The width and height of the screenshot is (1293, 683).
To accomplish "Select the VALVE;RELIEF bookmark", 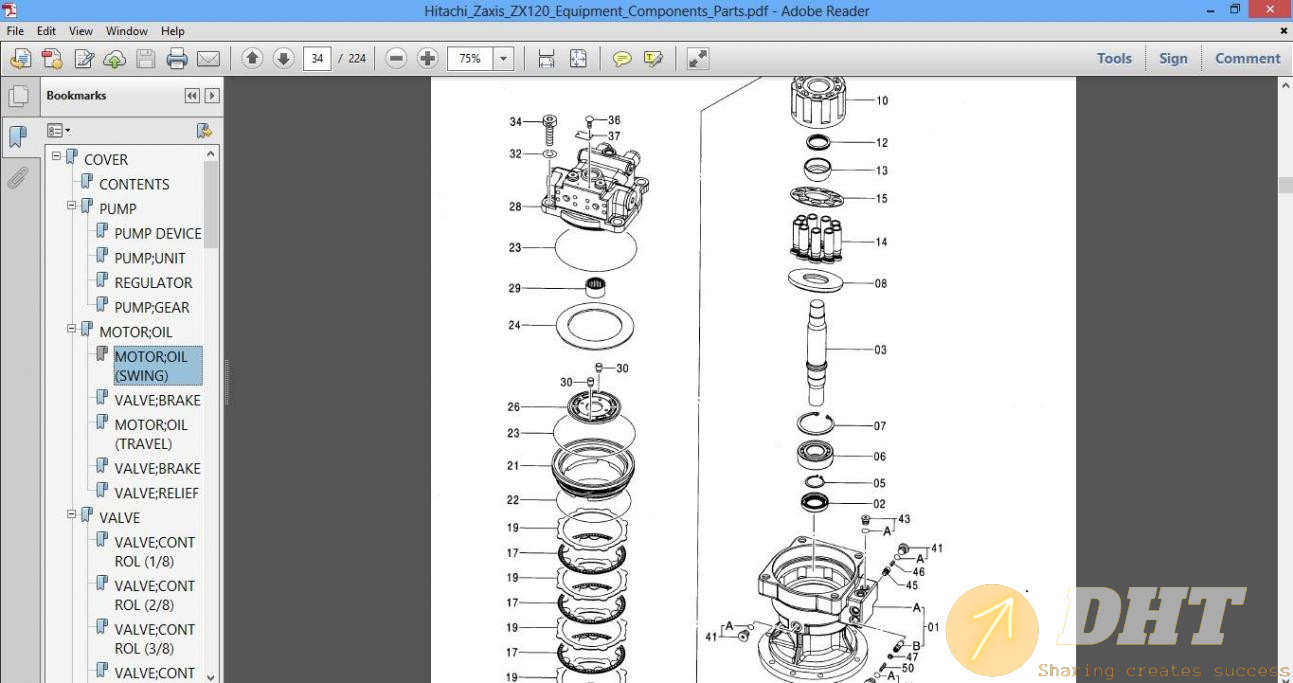I will click(x=157, y=493).
